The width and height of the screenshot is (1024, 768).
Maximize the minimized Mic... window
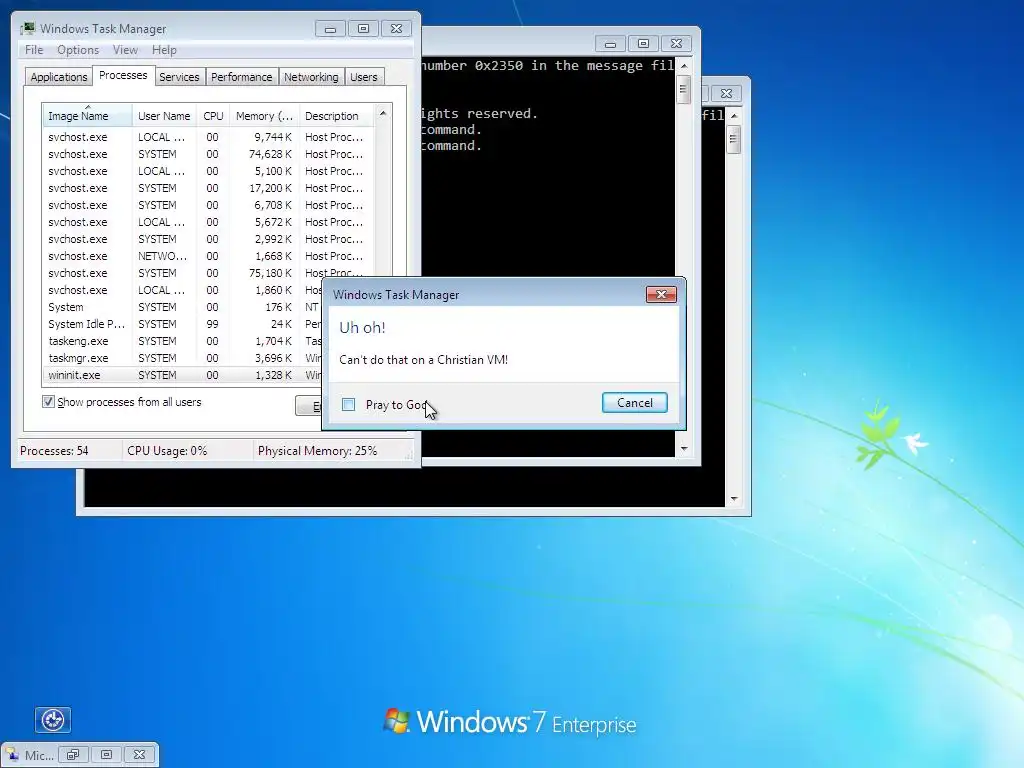coord(106,754)
